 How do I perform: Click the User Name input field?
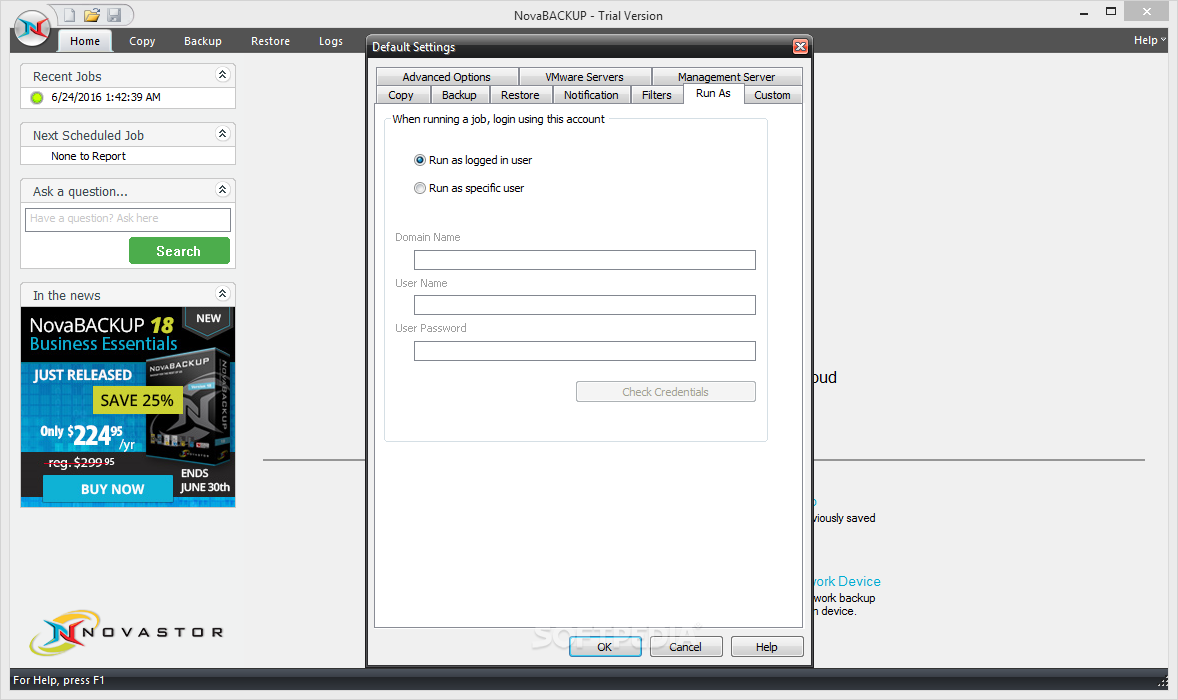(584, 305)
